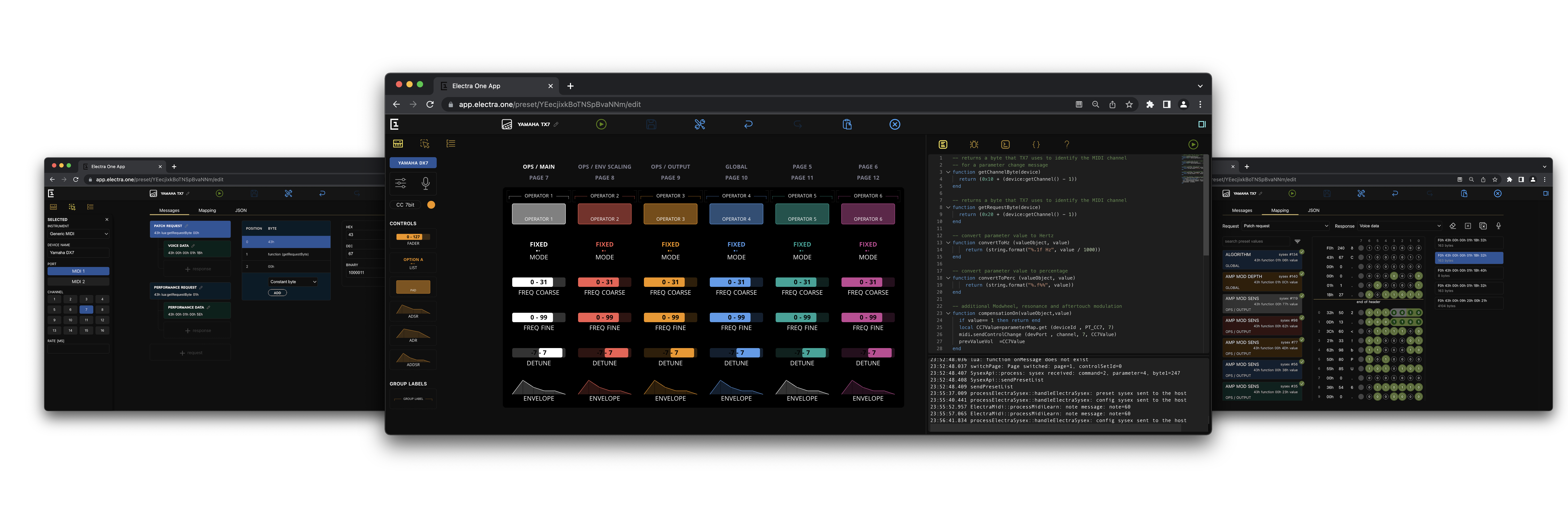Open the Constant byte dropdown
Viewport: 1568px width, 523px height.
293,282
